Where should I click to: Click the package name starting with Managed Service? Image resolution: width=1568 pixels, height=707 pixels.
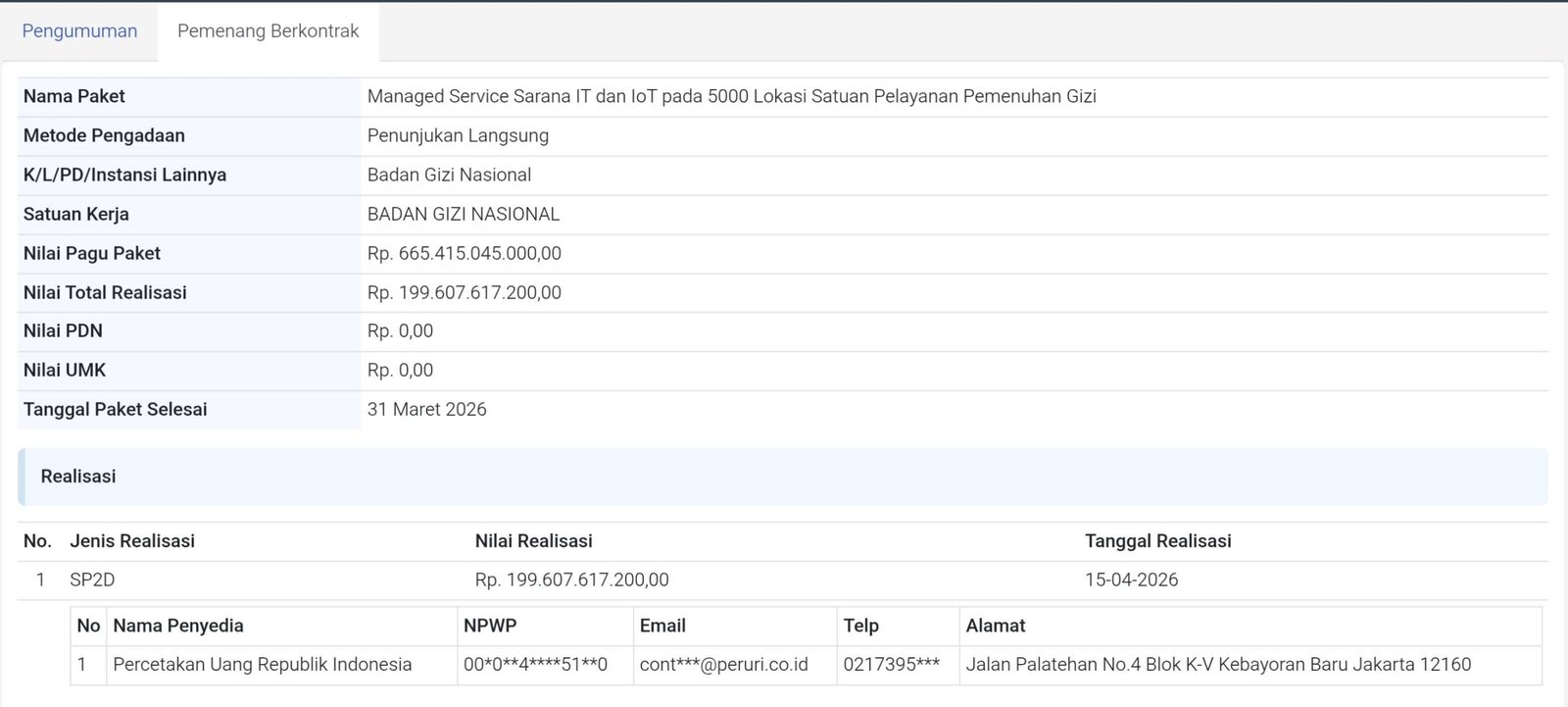point(731,96)
